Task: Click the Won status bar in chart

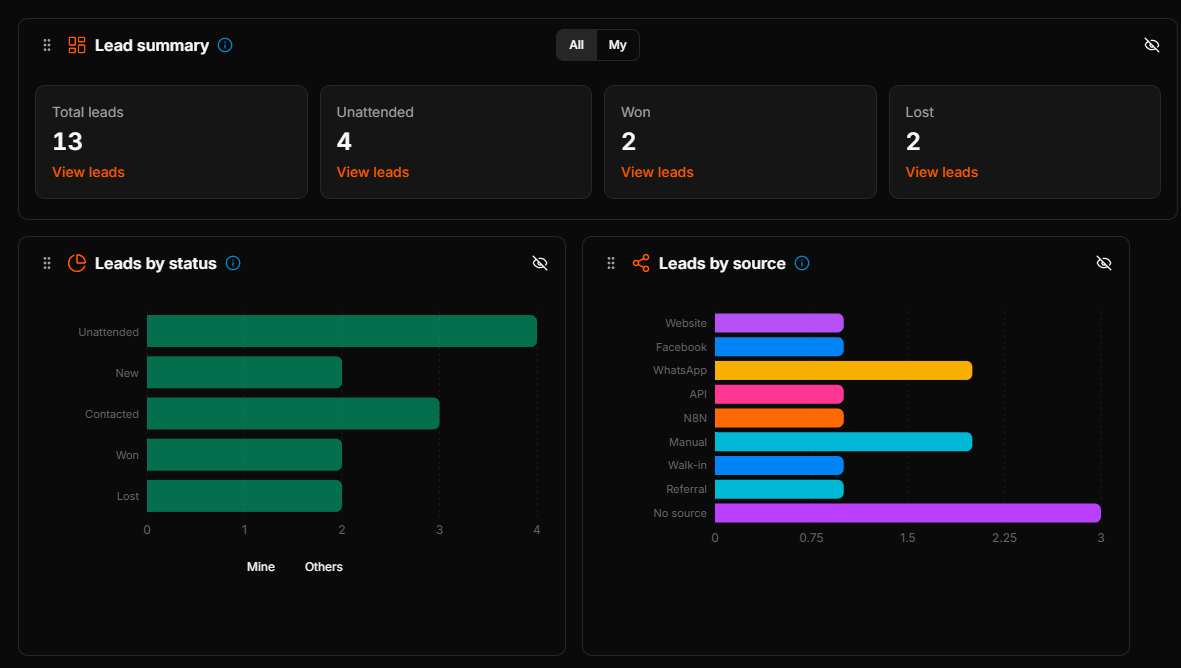Action: (244, 455)
